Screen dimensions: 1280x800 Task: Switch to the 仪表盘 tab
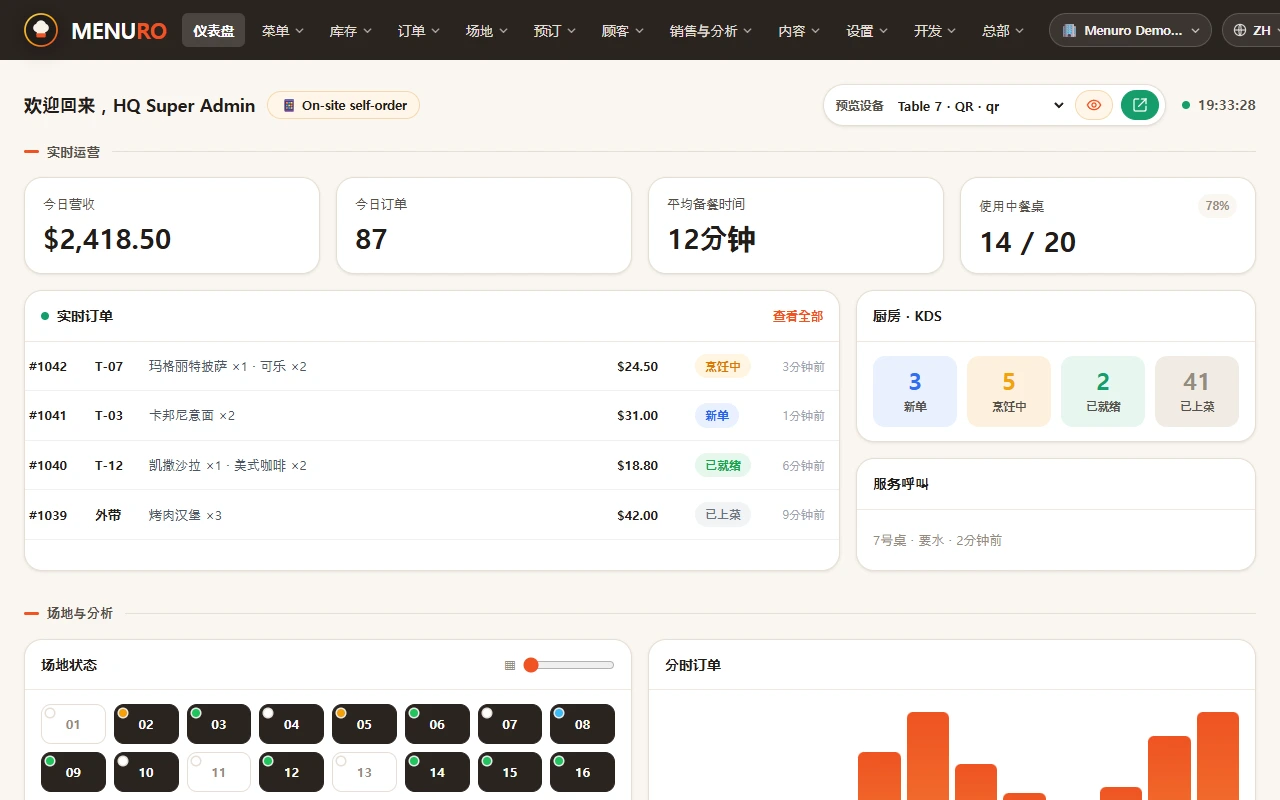tap(213, 31)
